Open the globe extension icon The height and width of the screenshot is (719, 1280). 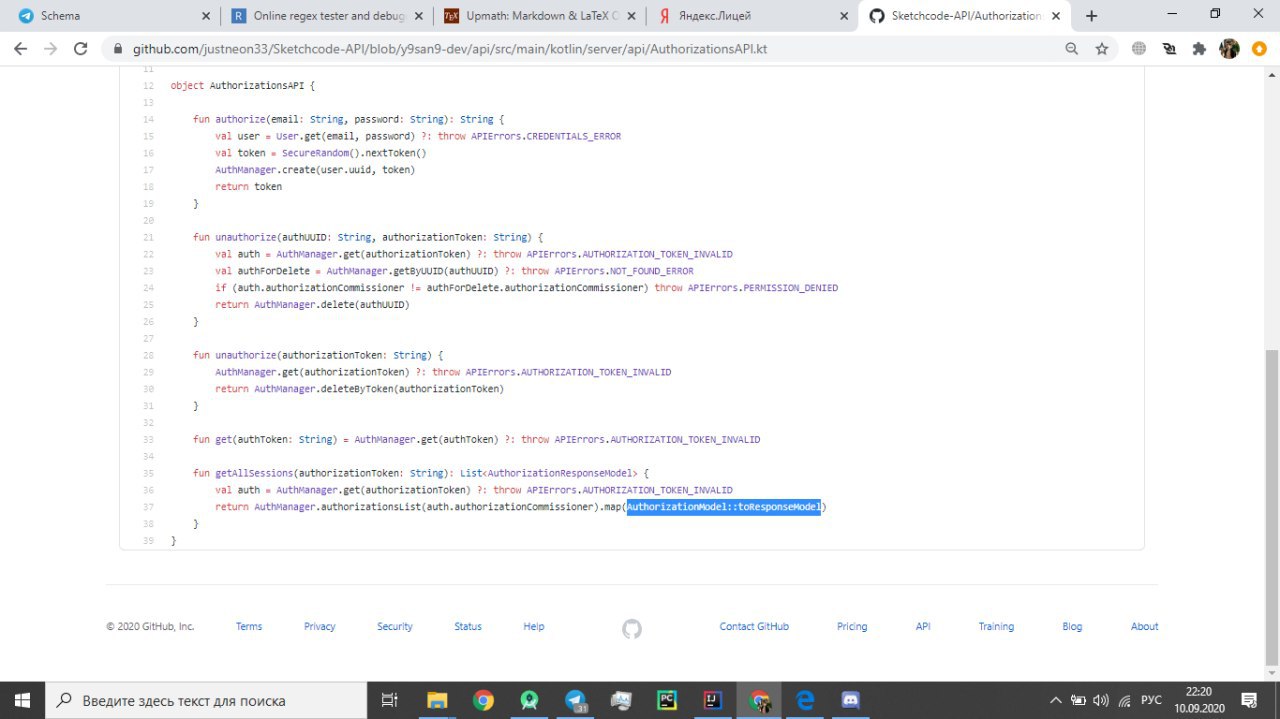[1138, 48]
